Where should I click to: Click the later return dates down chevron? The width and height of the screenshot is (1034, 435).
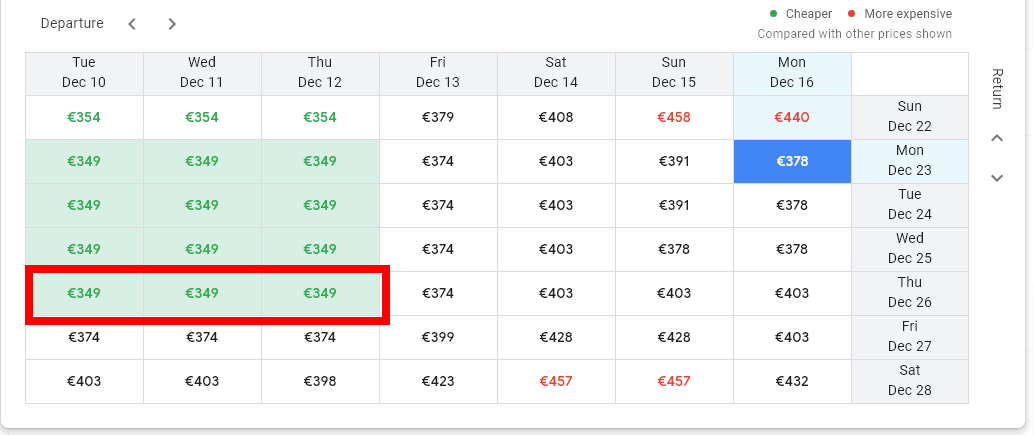[x=996, y=178]
